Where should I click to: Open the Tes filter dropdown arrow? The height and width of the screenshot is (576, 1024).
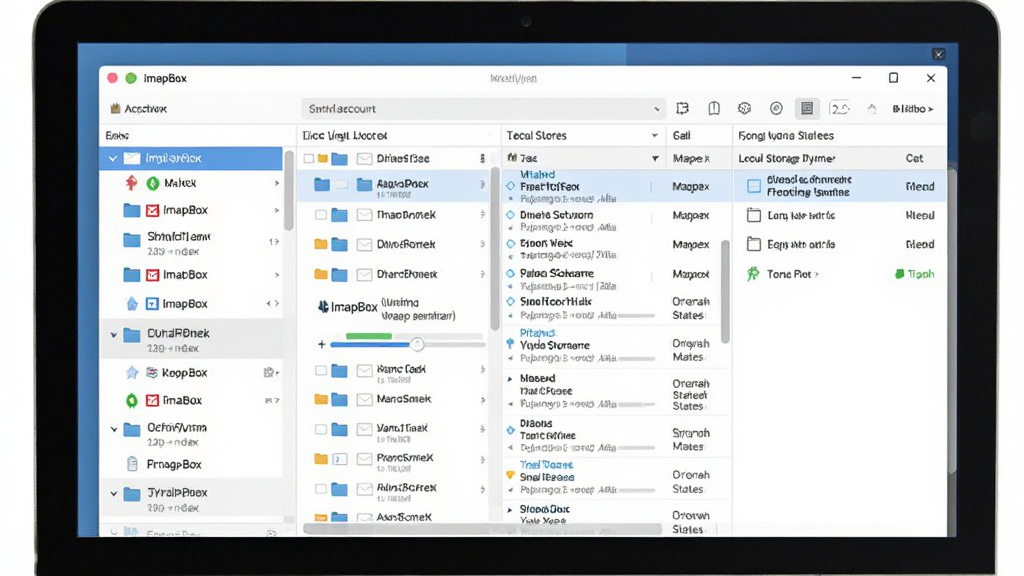[655, 159]
